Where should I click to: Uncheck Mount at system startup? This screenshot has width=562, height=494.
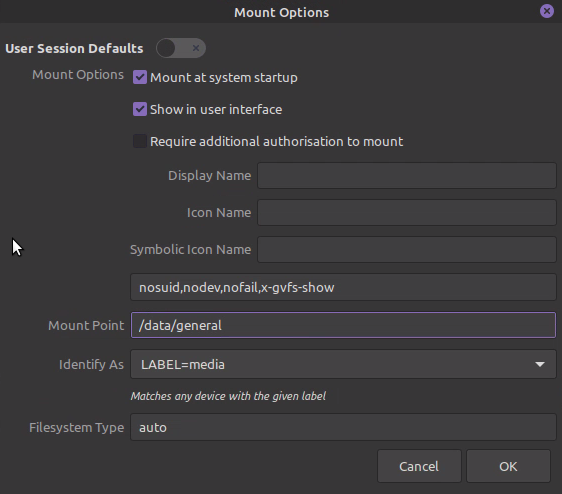tap(140, 77)
